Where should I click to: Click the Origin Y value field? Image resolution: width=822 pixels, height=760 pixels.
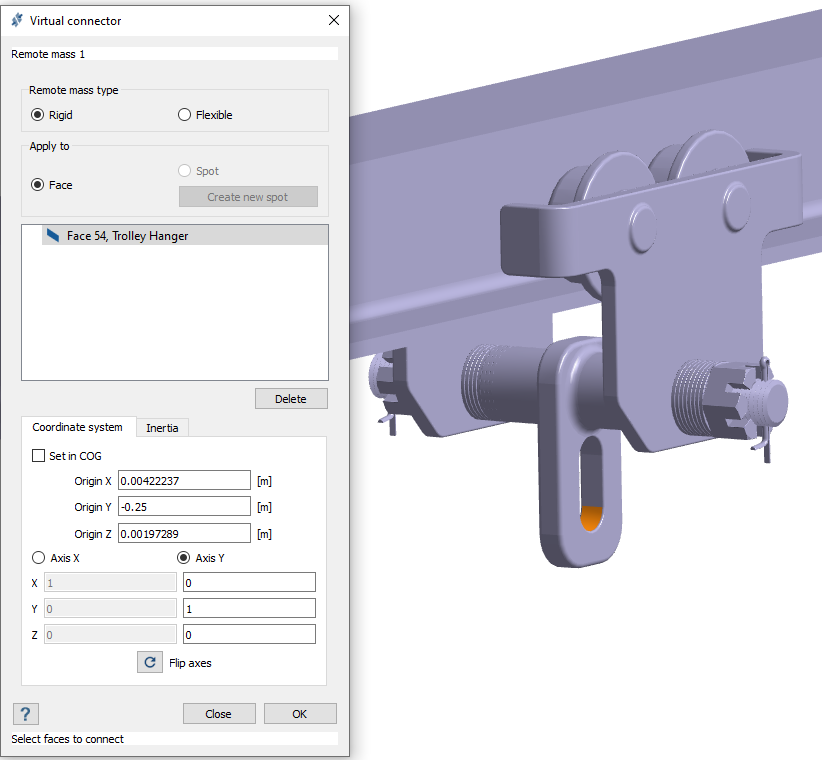tap(184, 507)
